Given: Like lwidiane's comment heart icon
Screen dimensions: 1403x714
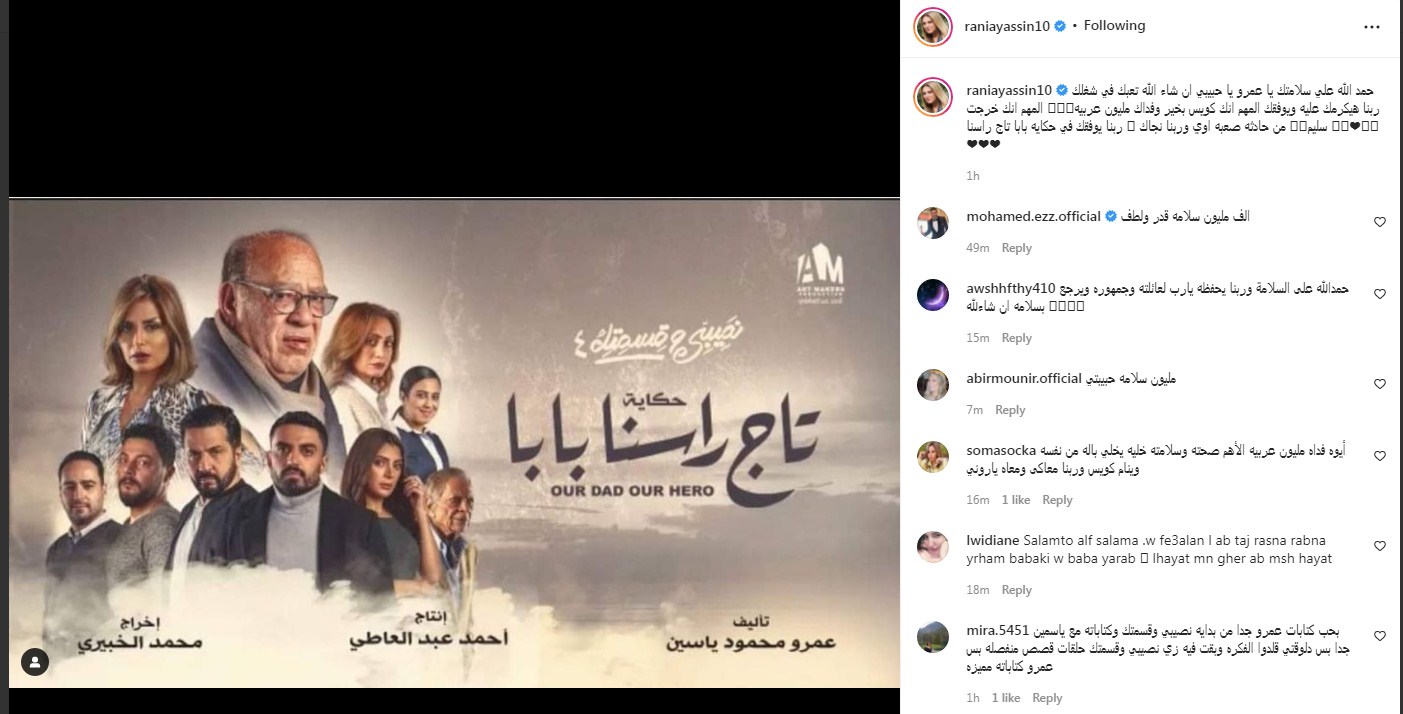Looking at the screenshot, I should [1380, 546].
